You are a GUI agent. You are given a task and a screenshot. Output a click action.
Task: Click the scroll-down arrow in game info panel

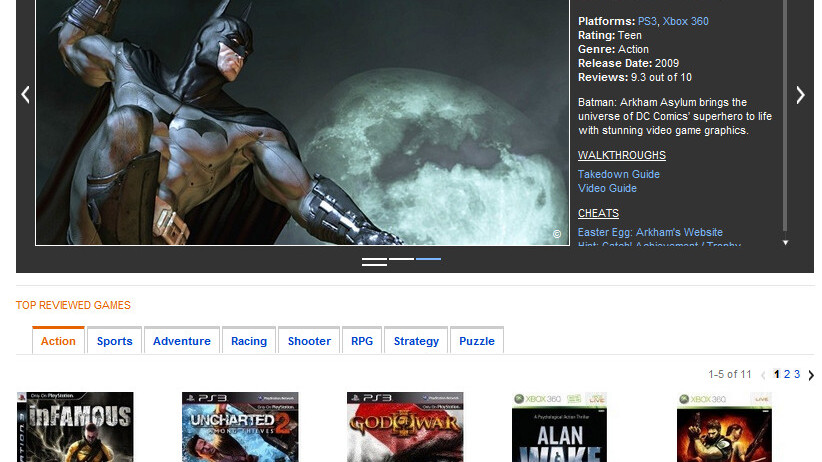pyautogui.click(x=785, y=242)
